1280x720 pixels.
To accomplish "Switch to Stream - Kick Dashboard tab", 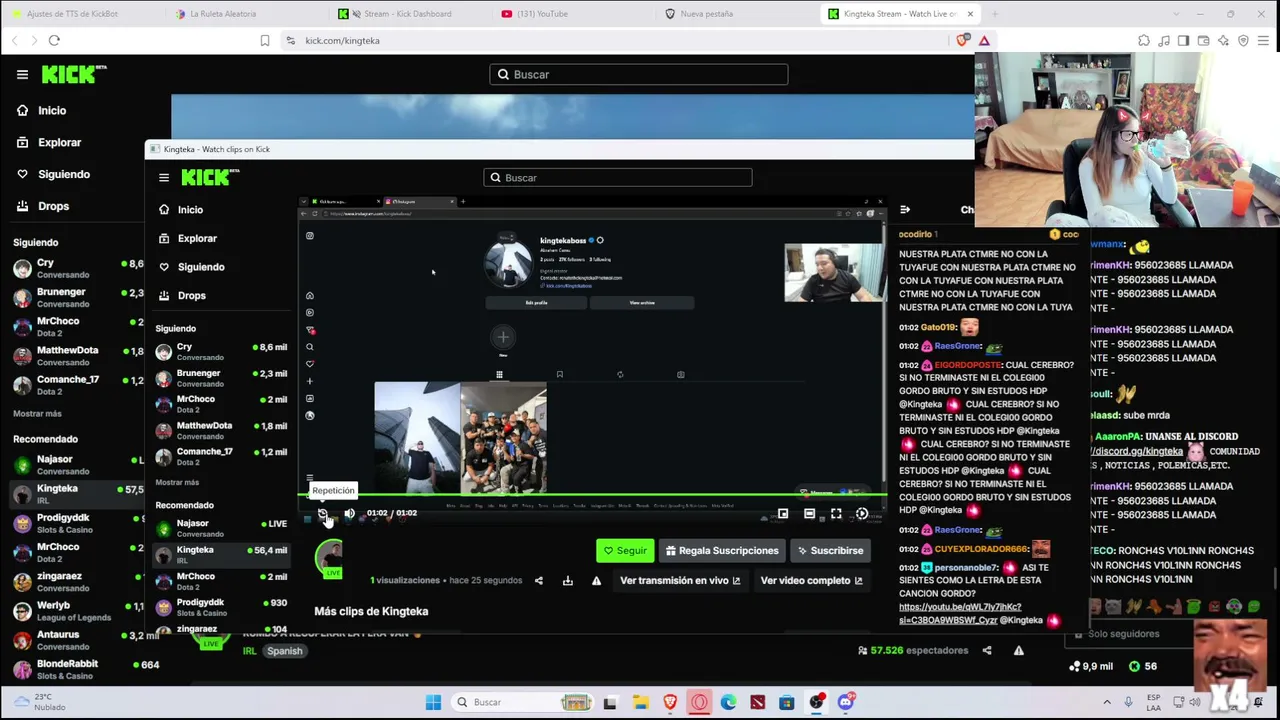I will 407,14.
